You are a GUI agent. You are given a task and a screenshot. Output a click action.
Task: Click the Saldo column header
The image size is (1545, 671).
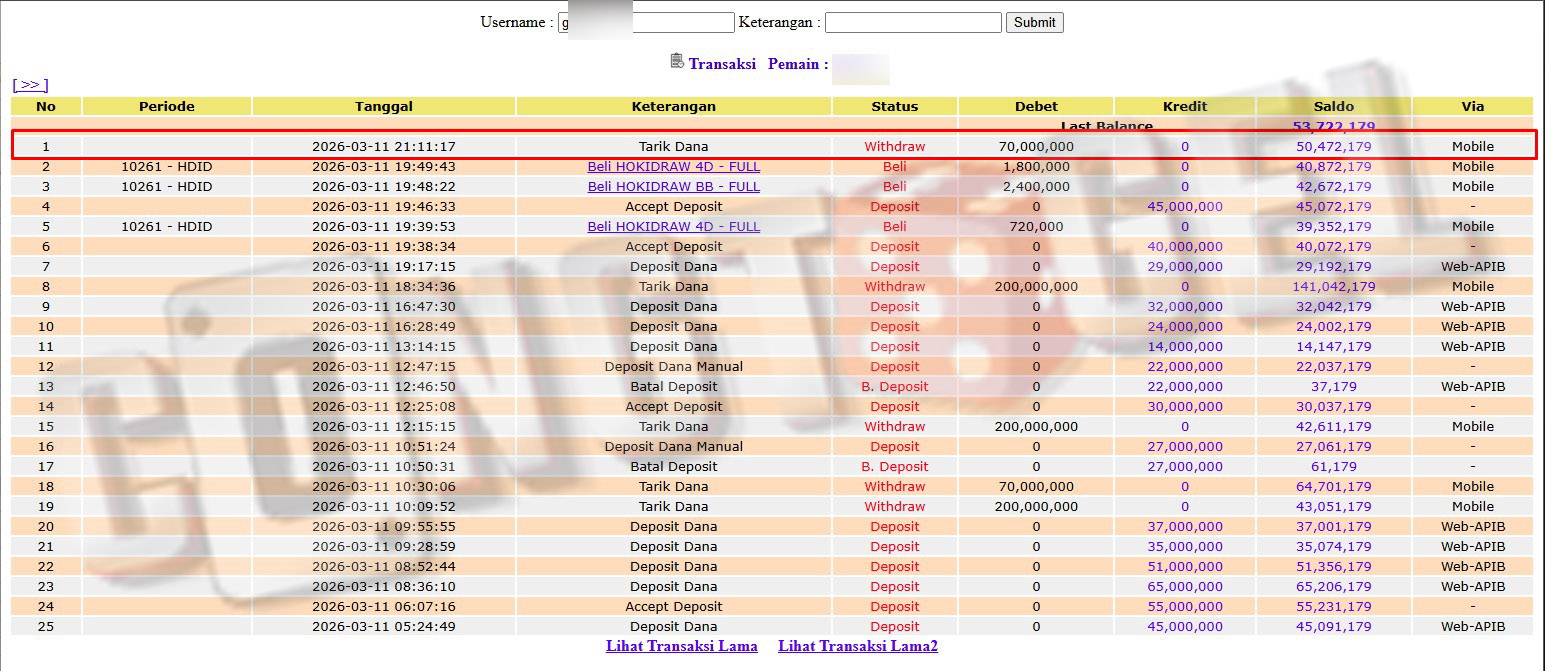tap(1333, 106)
